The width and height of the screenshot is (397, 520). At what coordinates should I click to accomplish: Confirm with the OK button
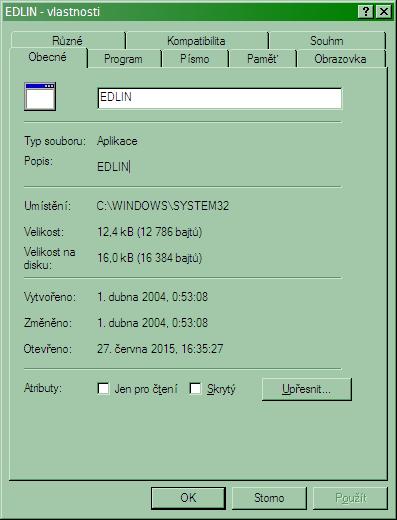pos(188,498)
